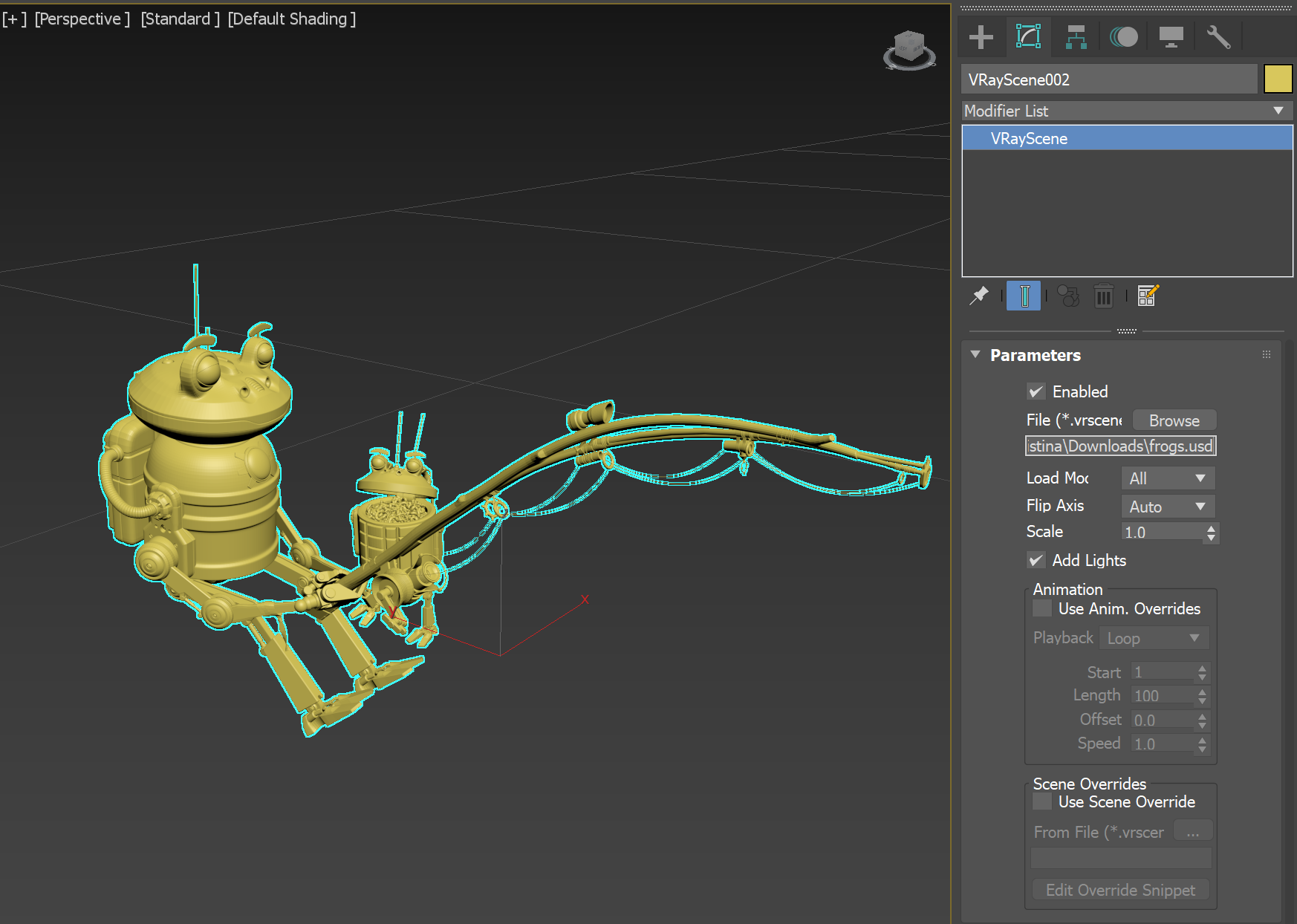Open the Perspective viewport menu
Image resolution: width=1297 pixels, height=924 pixels.
coord(82,19)
